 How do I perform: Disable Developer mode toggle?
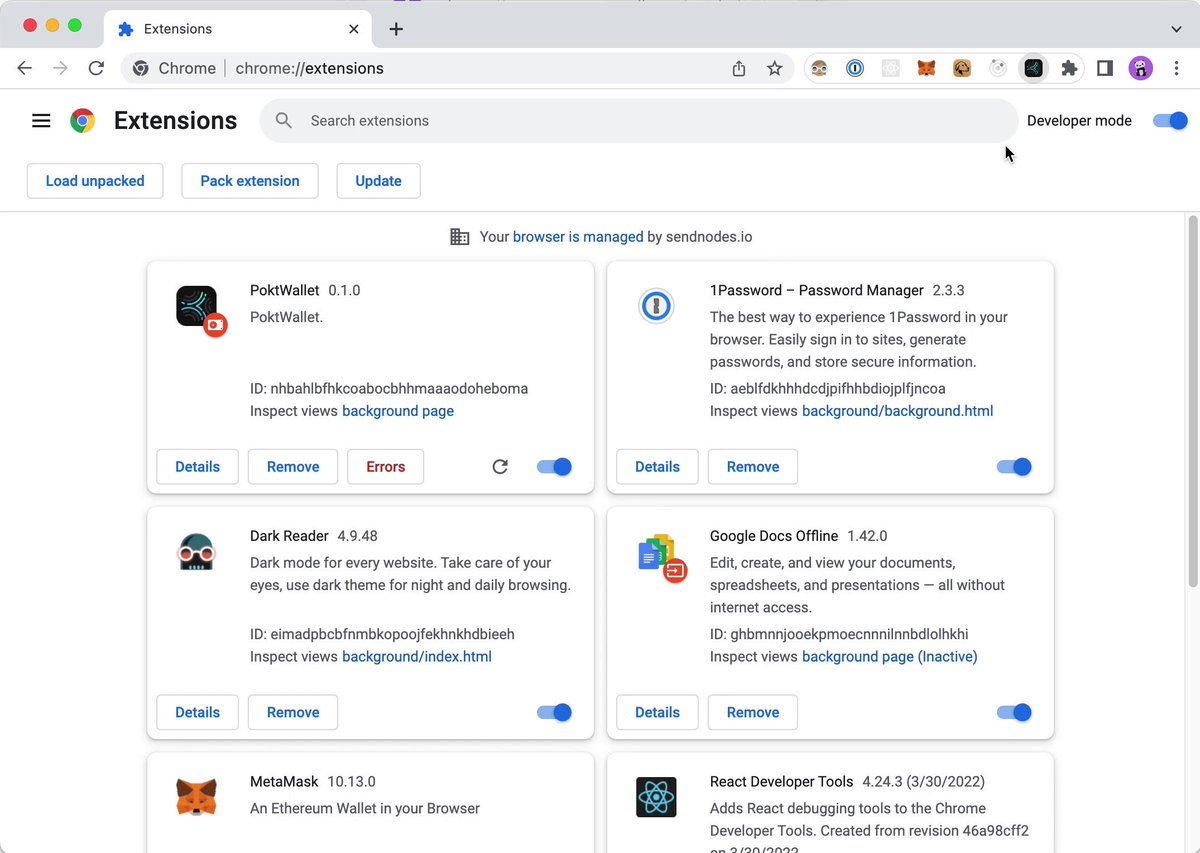[x=1169, y=121]
